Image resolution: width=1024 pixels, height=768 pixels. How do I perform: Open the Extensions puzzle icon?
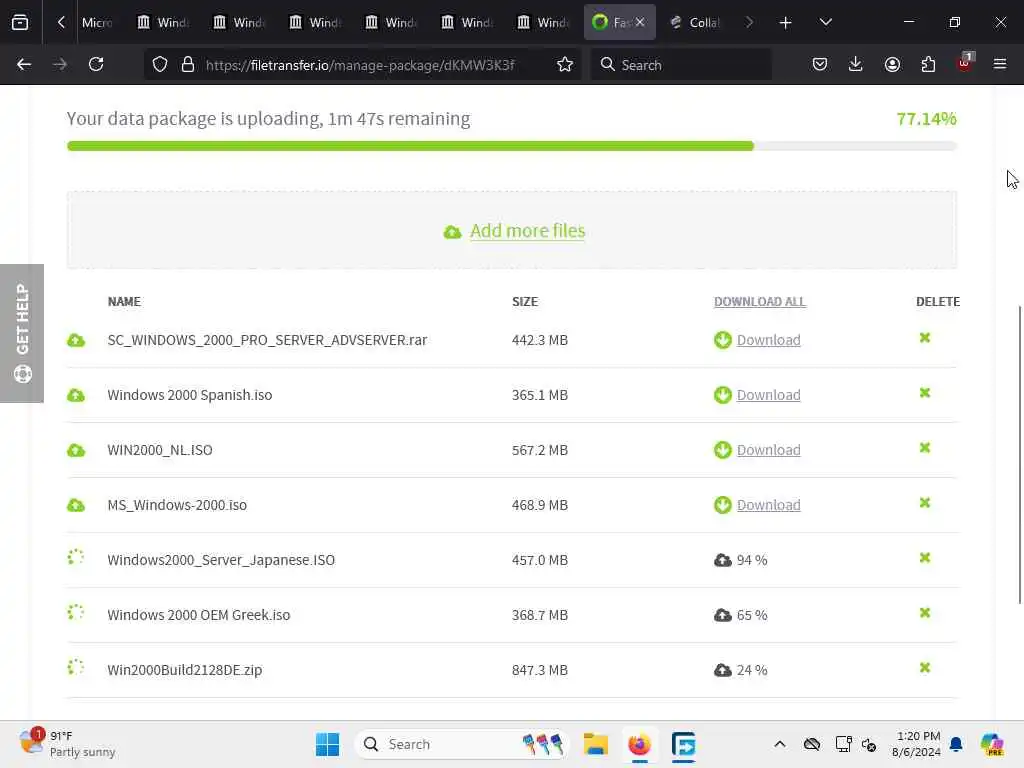click(x=928, y=65)
